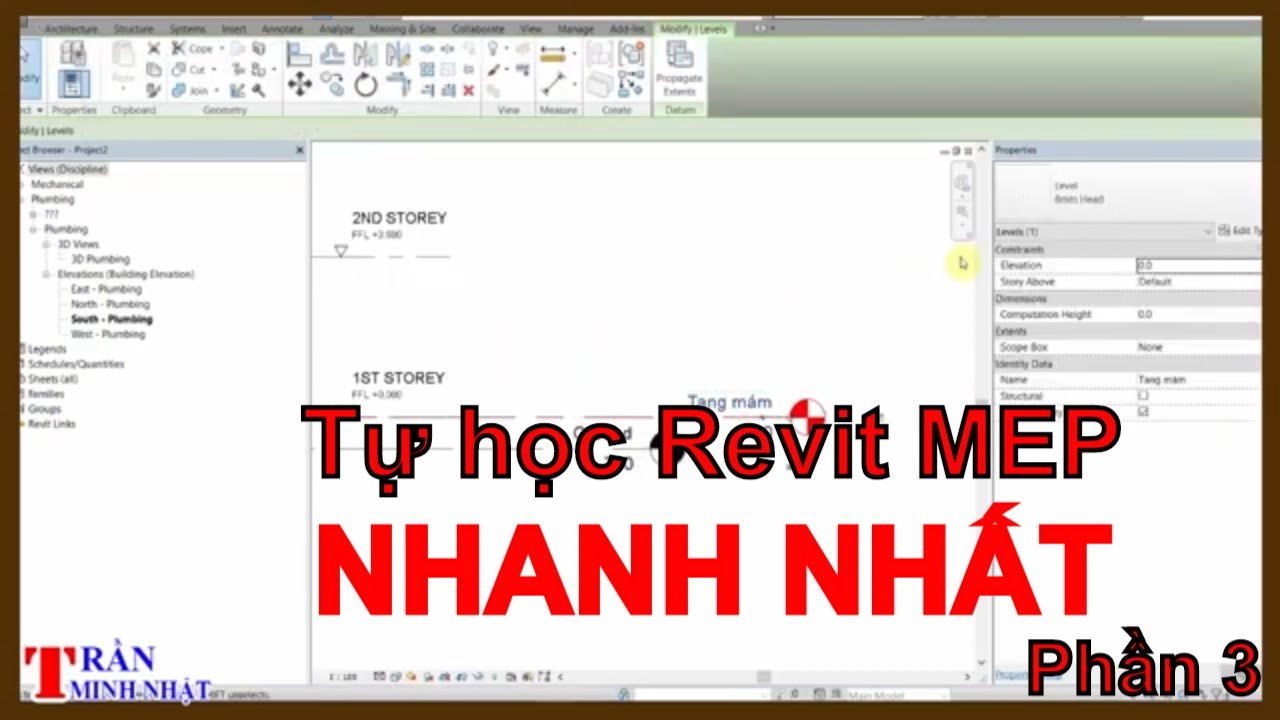Screen dimensions: 1280x720
Task: Toggle the Structural checkbox
Action: (1143, 396)
